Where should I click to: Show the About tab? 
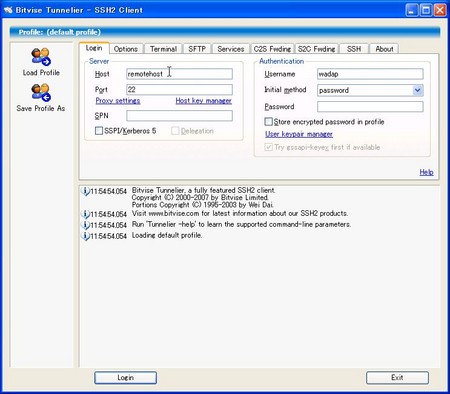click(384, 49)
